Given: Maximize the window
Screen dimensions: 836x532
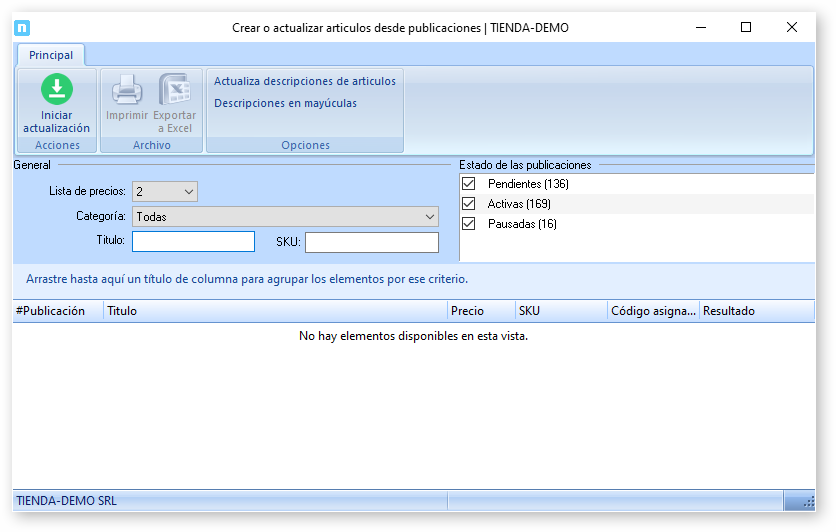Looking at the screenshot, I should 746,28.
